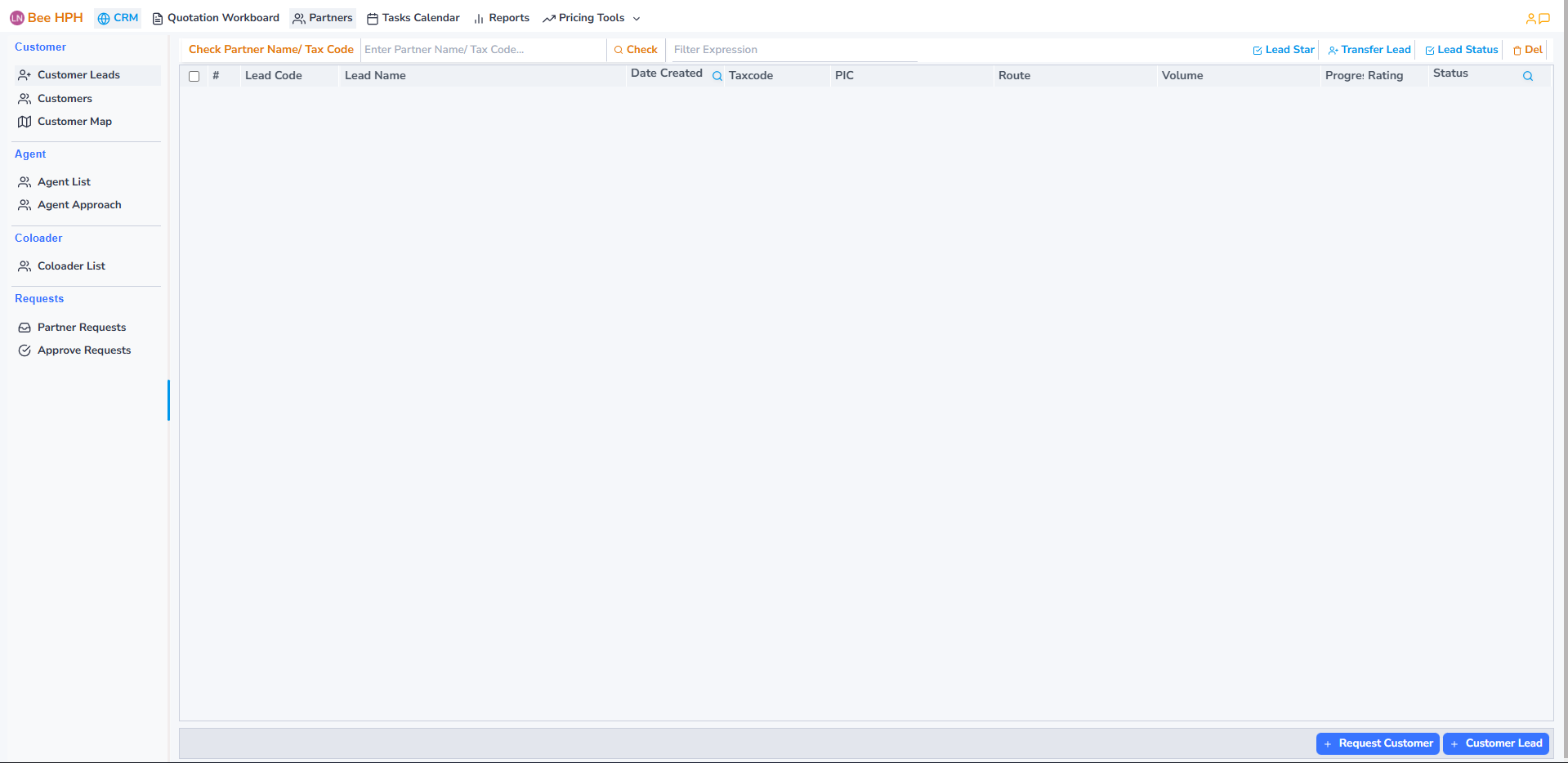Open the CRM module switcher
This screenshot has height=763, width=1568.
118,18
